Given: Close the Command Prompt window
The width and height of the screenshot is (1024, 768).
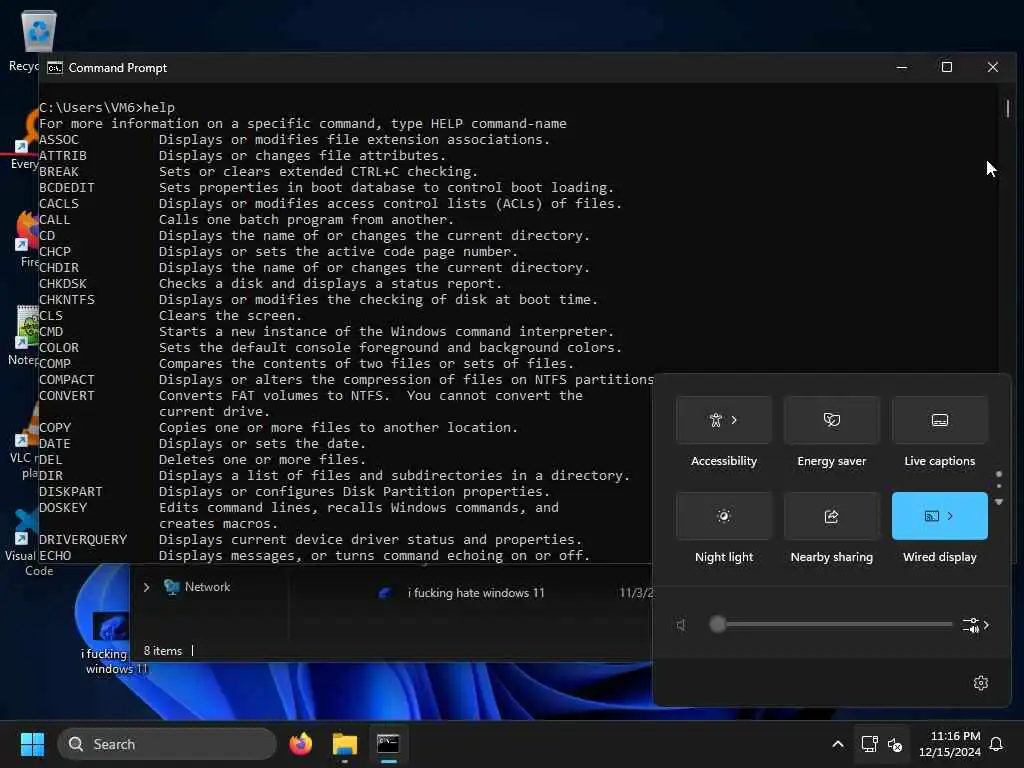Looking at the screenshot, I should (x=993, y=67).
